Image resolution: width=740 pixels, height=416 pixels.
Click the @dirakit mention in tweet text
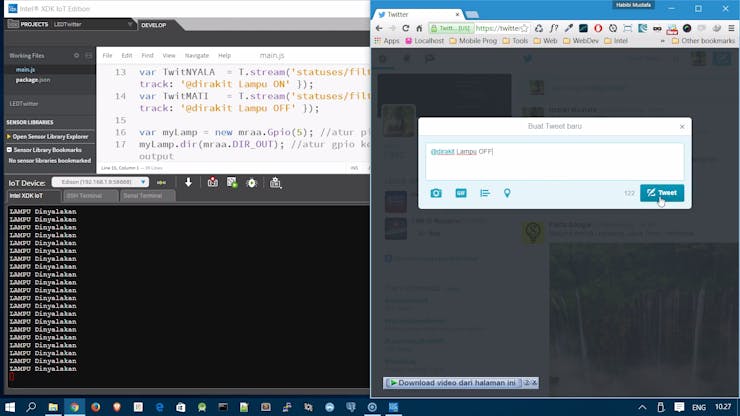pyautogui.click(x=442, y=152)
